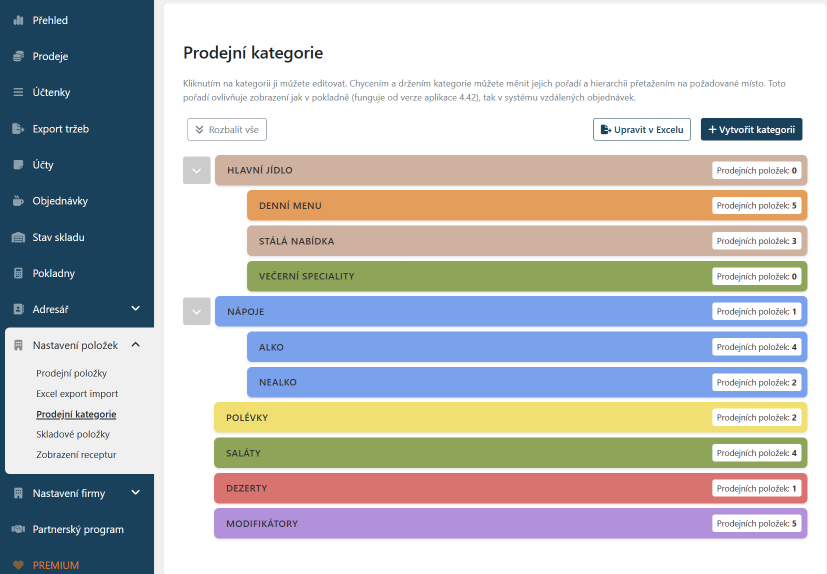The width and height of the screenshot is (827, 574).
Task: Select the Prodejní kategorie submenu link
Action: tap(76, 414)
